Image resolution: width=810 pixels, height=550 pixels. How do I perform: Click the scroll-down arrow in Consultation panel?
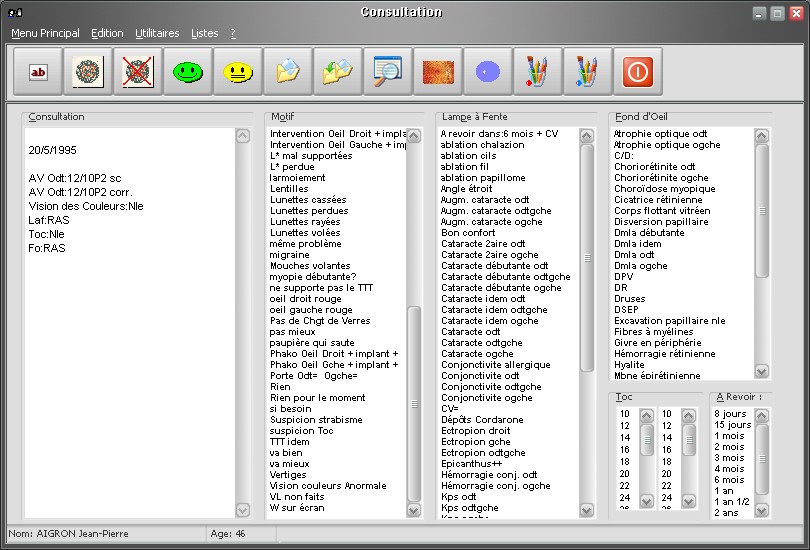(x=243, y=510)
